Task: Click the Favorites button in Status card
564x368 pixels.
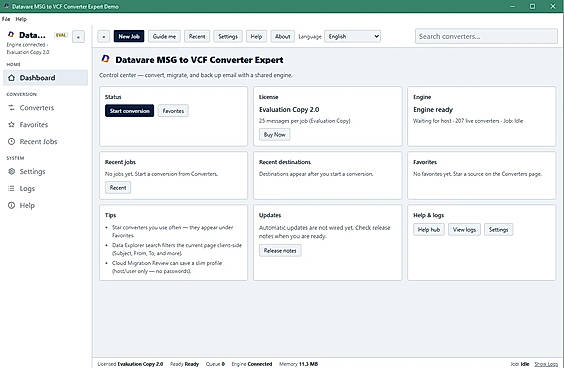Action: (x=173, y=111)
